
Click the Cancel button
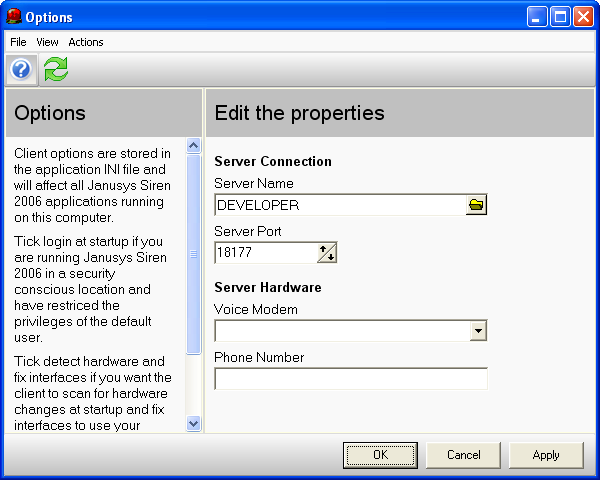coord(463,455)
